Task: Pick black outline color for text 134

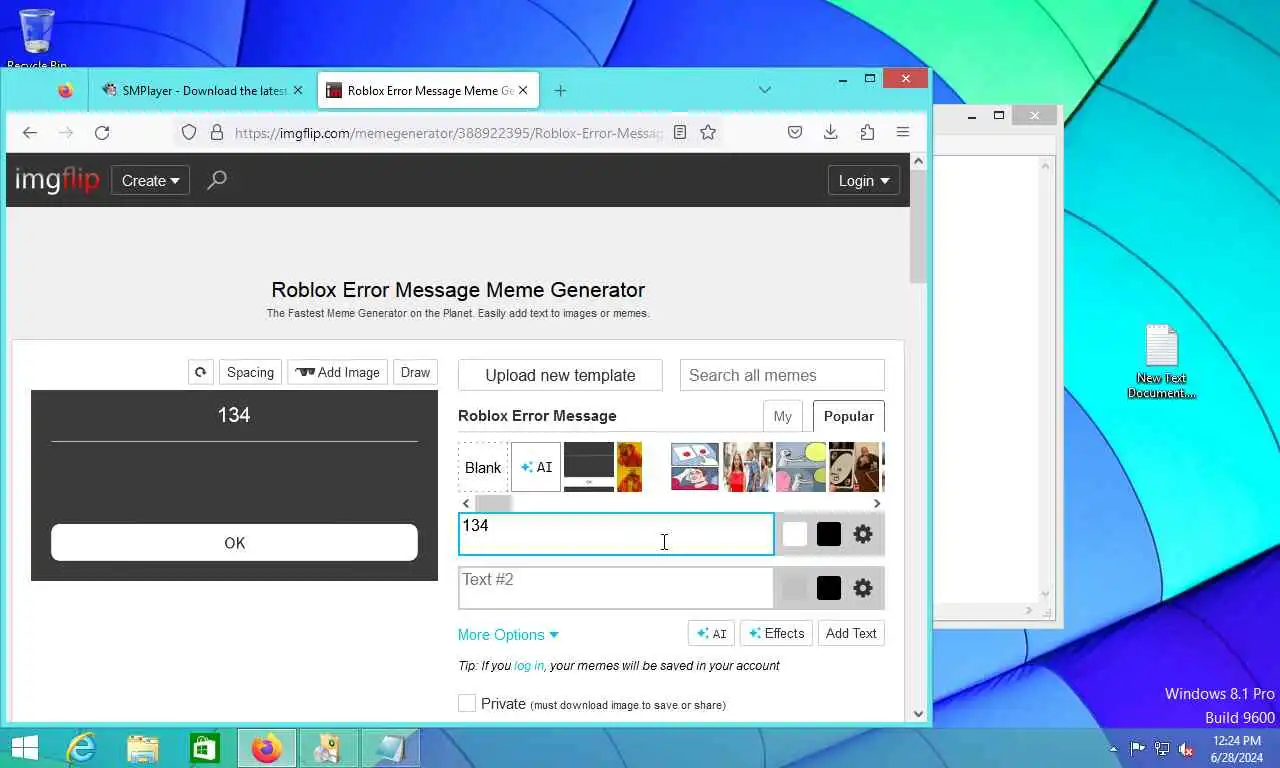Action: pyautogui.click(x=829, y=534)
